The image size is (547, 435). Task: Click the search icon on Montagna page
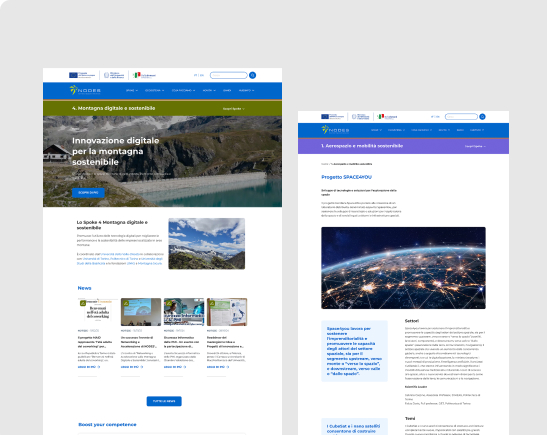[253, 75]
